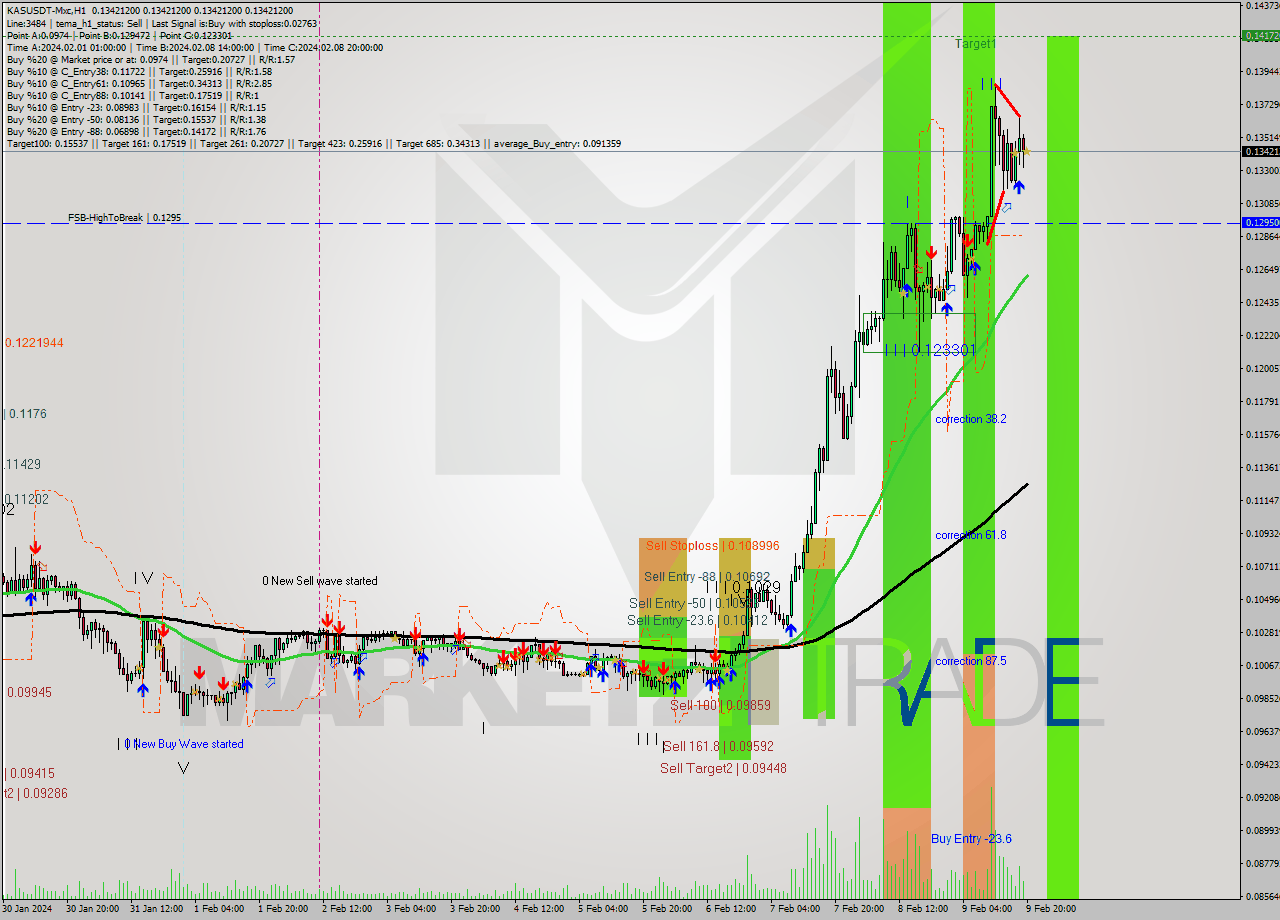Click the blue 0.12950 price axis tag
The width and height of the screenshot is (1280, 920).
[x=1259, y=222]
